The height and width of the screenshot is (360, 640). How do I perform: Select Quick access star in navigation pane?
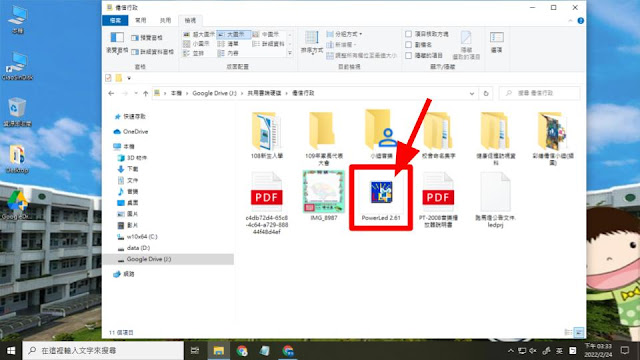pyautogui.click(x=130, y=117)
